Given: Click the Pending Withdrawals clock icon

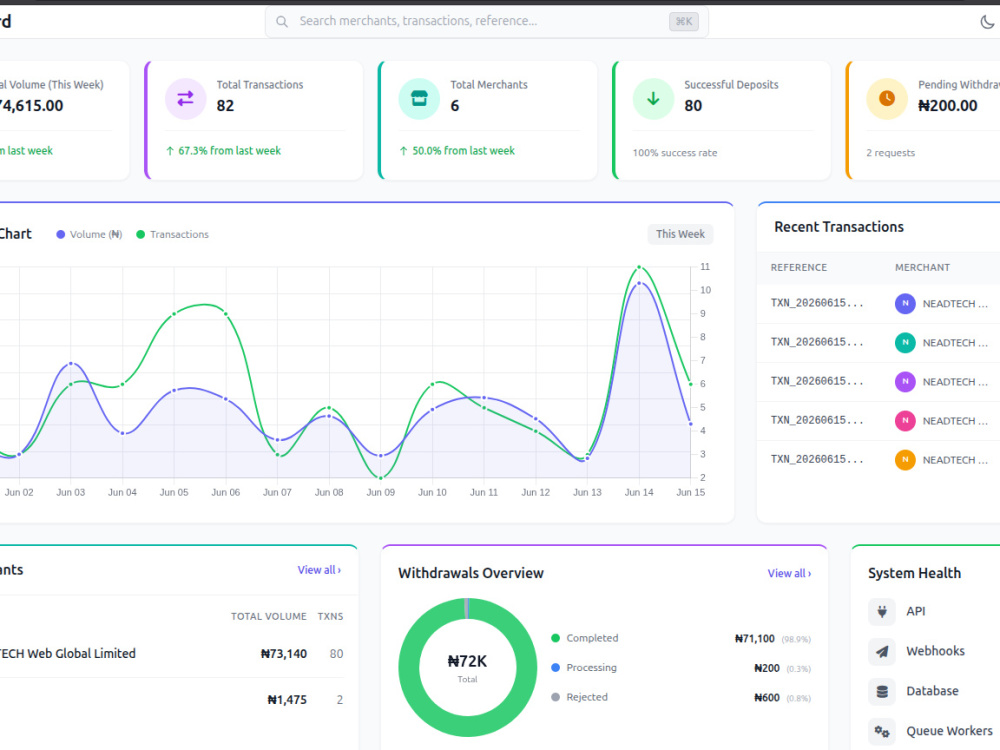Looking at the screenshot, I should pos(886,99).
